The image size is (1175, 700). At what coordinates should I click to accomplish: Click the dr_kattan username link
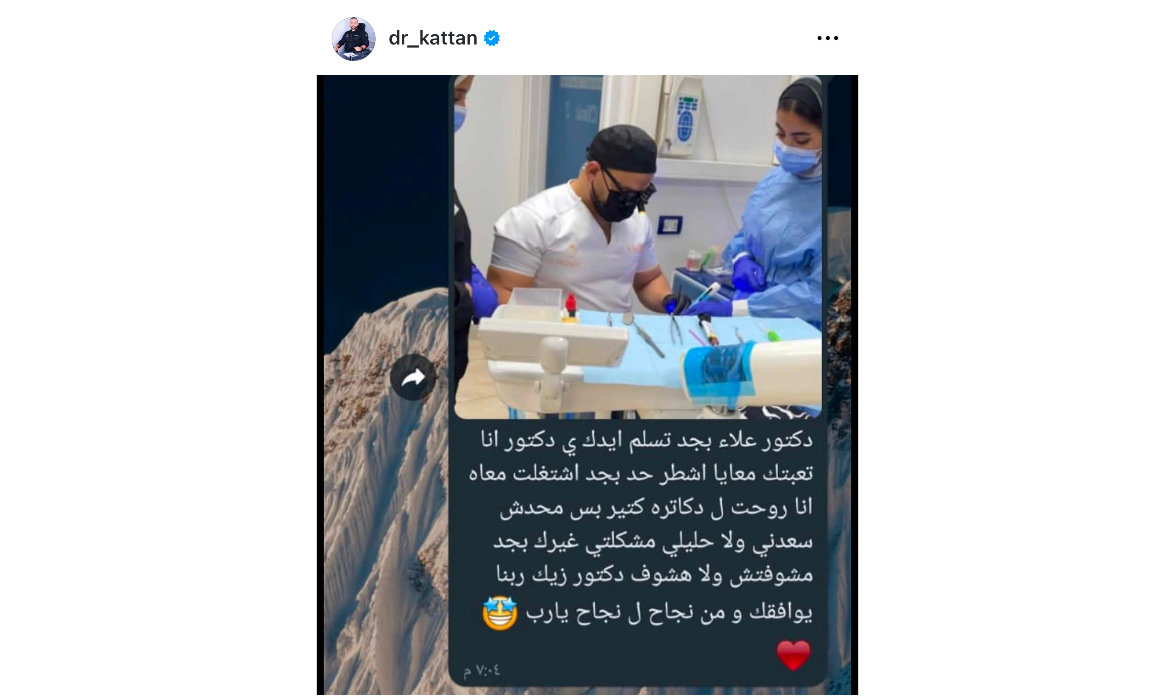432,38
